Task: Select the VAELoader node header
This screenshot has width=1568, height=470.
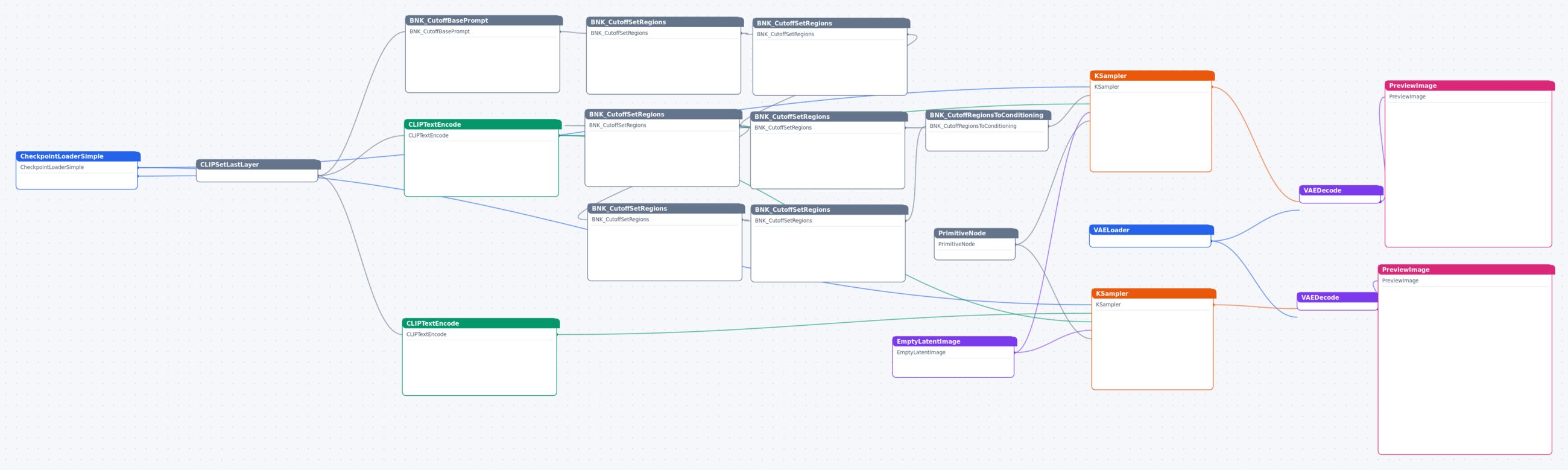Action: (1151, 230)
